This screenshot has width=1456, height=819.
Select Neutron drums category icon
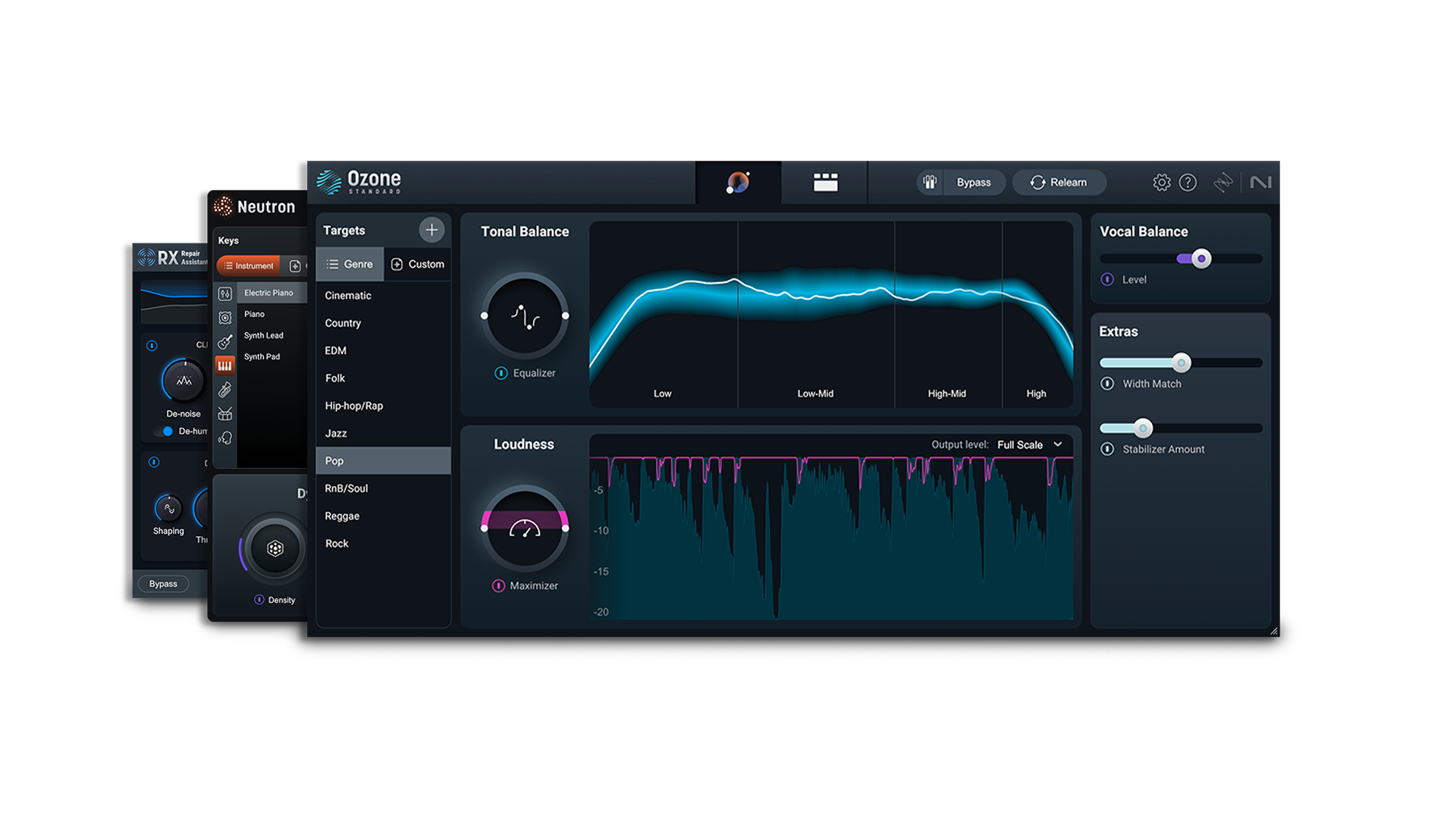224,414
